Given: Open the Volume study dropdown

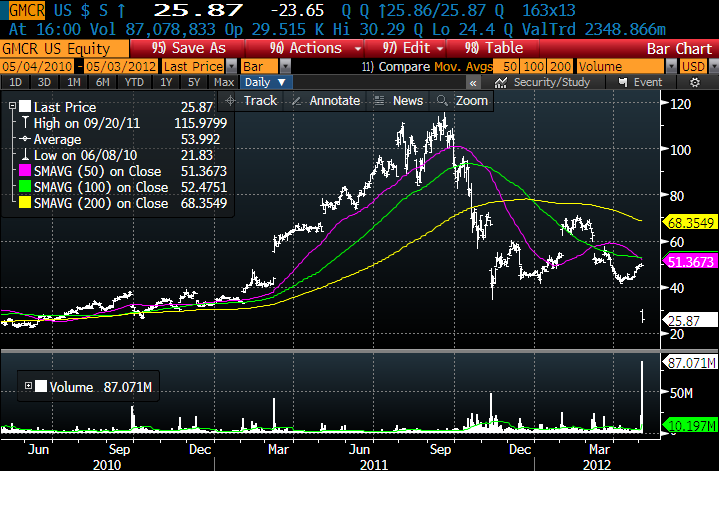Looking at the screenshot, I should tap(671, 66).
